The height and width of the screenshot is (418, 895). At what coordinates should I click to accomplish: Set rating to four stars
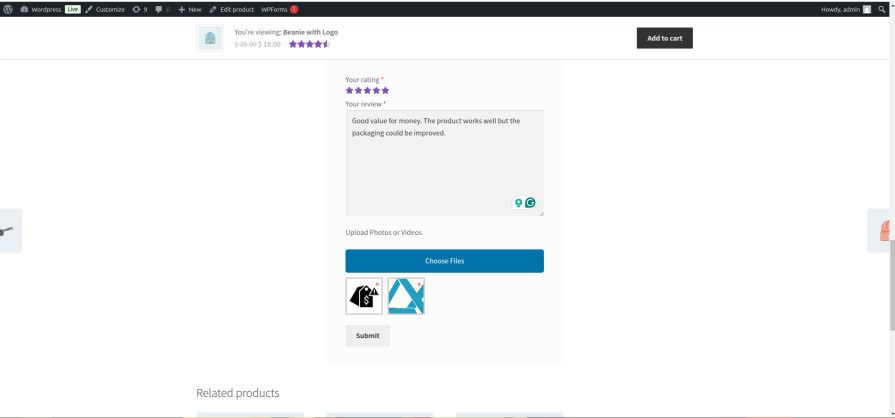click(376, 90)
